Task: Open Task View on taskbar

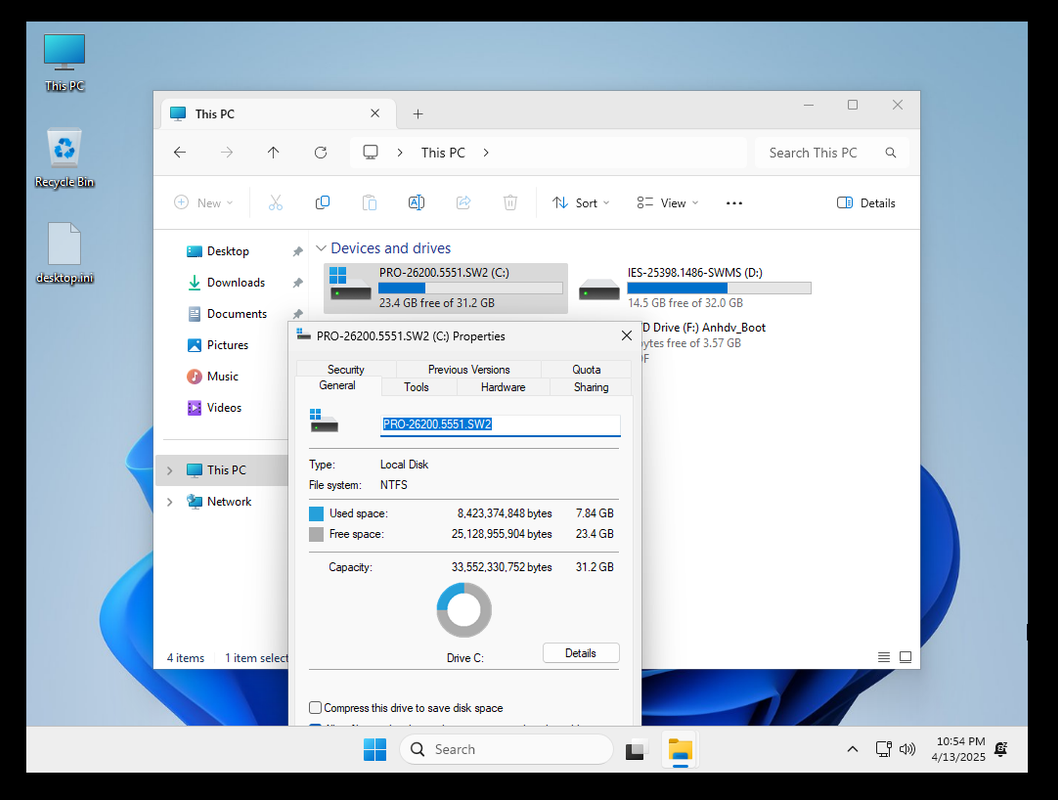Action: point(635,749)
